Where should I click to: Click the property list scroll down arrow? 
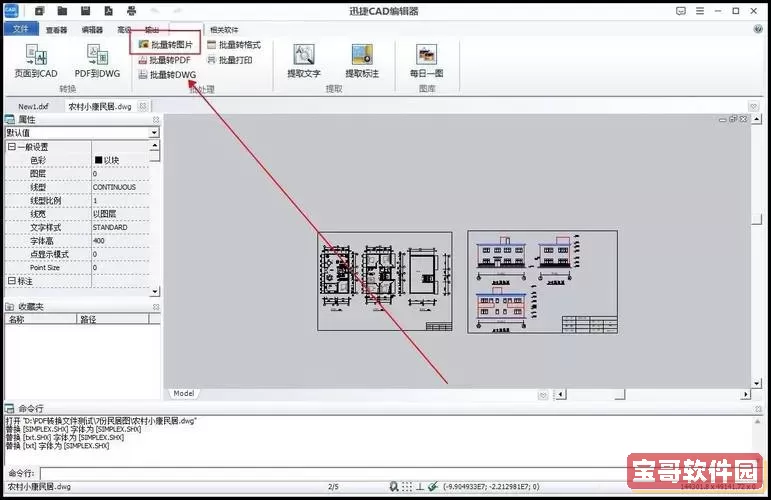click(155, 291)
